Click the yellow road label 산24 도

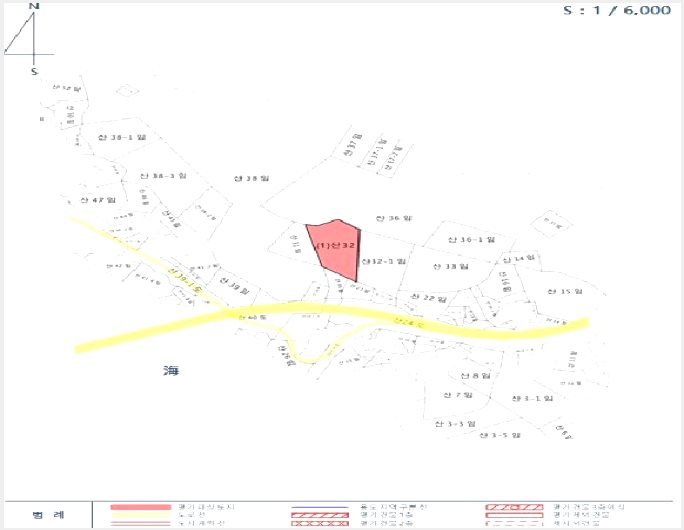pos(408,323)
